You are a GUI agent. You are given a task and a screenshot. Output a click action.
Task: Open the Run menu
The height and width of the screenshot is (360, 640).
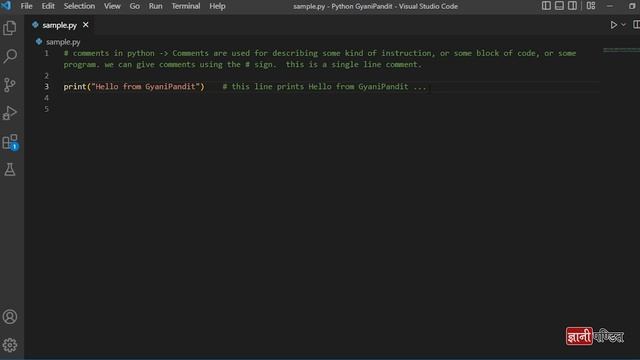[155, 6]
